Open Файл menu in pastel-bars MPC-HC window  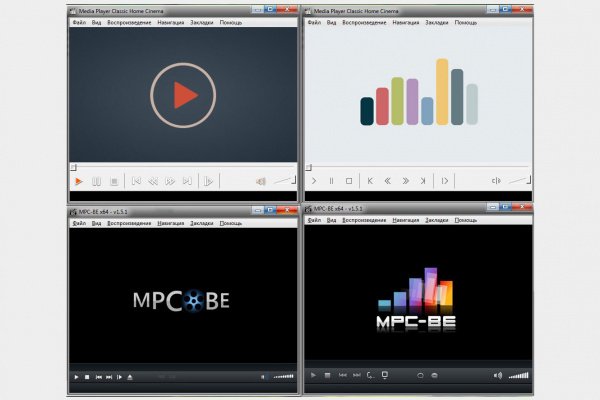pos(314,23)
